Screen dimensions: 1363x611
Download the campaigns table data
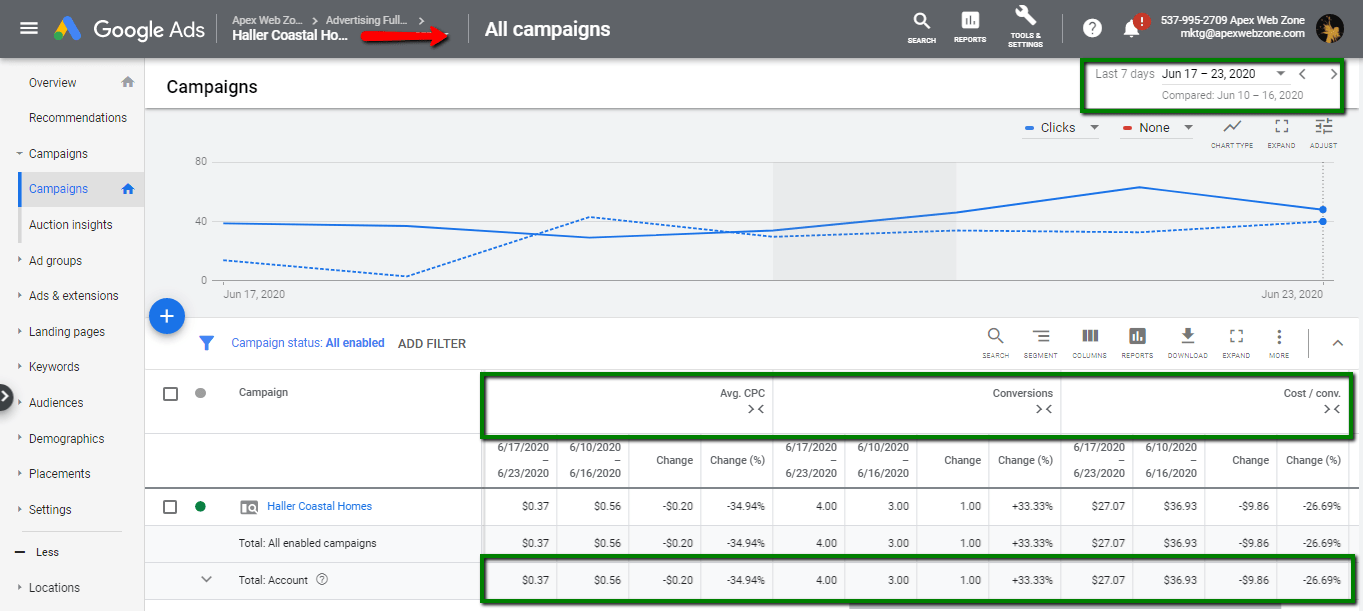(x=1187, y=340)
